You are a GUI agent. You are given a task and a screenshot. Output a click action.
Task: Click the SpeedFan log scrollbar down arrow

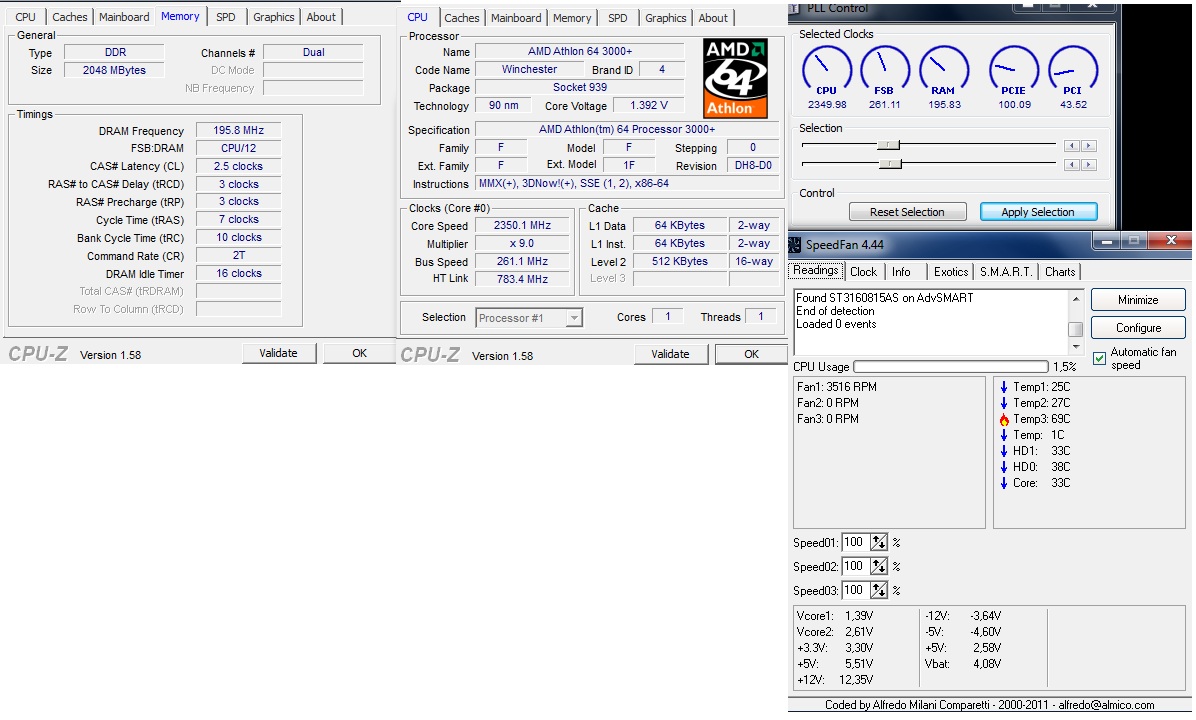point(1075,346)
